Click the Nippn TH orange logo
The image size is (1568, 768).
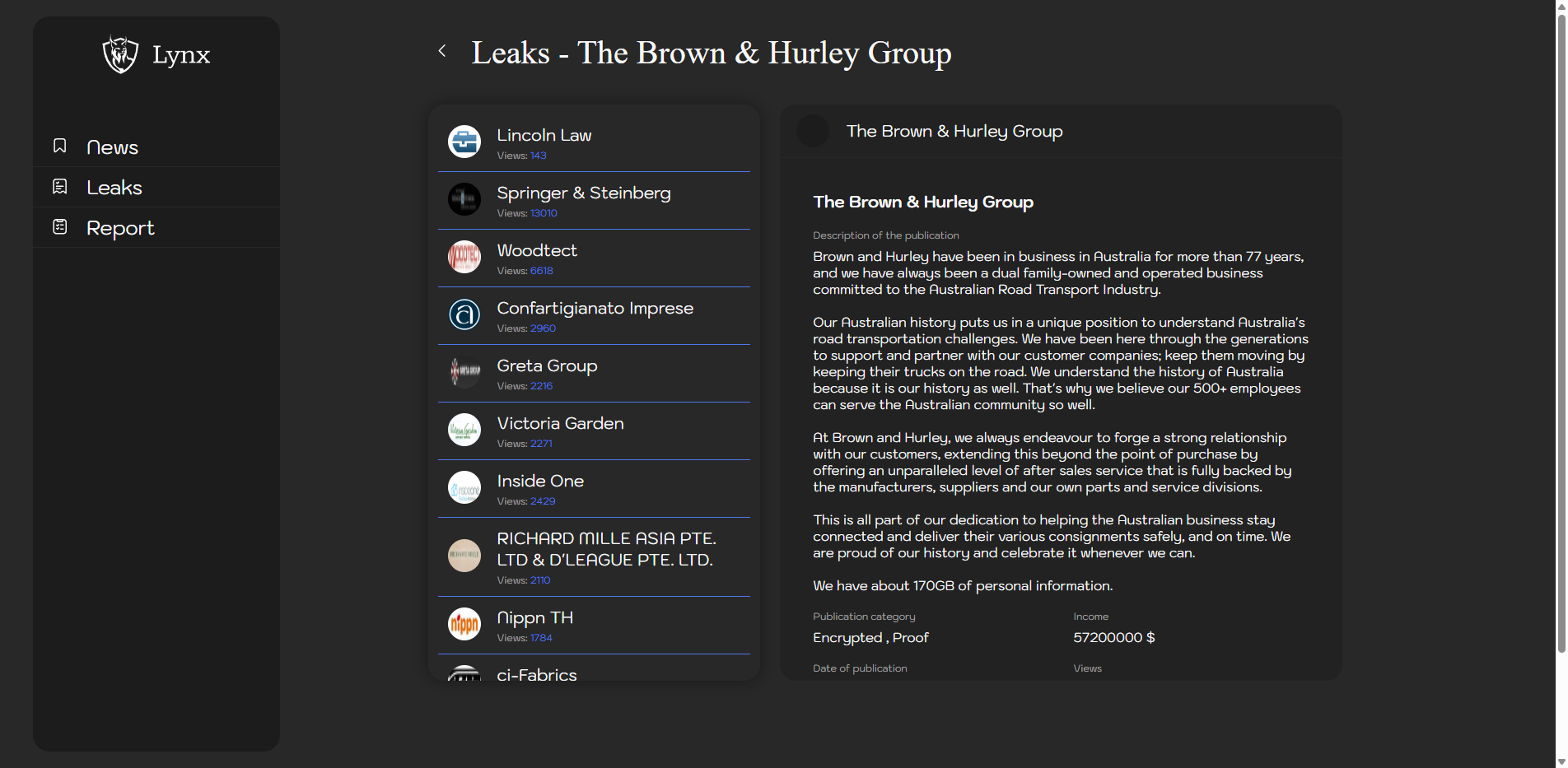click(x=464, y=624)
